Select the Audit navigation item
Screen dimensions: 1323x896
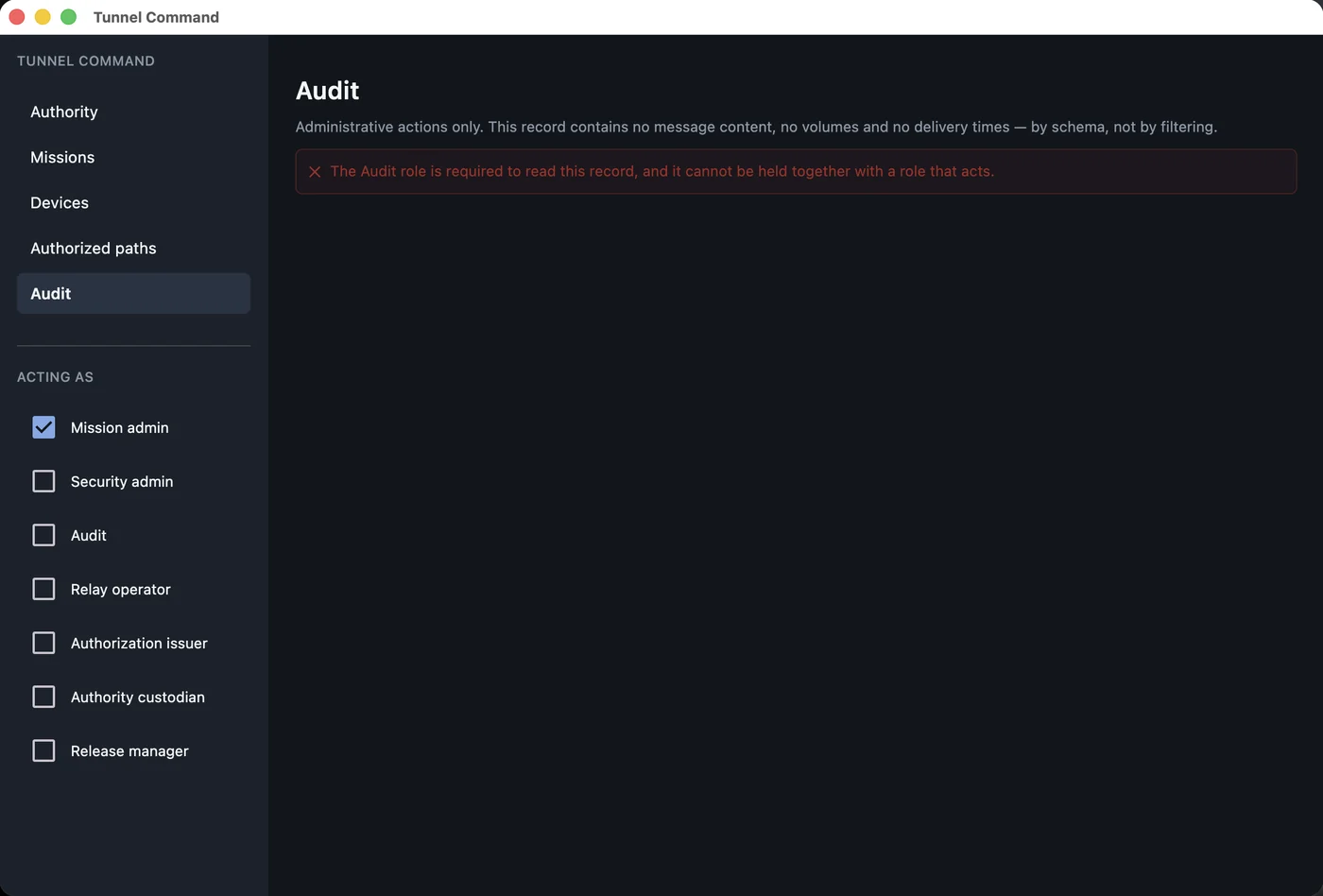133,293
